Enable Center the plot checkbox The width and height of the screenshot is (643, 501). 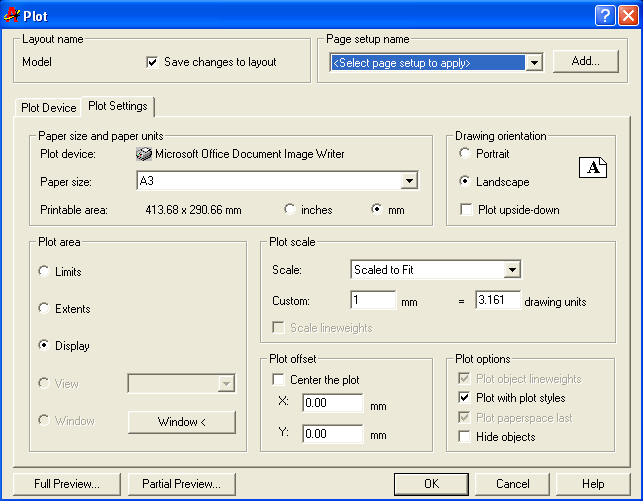[279, 380]
